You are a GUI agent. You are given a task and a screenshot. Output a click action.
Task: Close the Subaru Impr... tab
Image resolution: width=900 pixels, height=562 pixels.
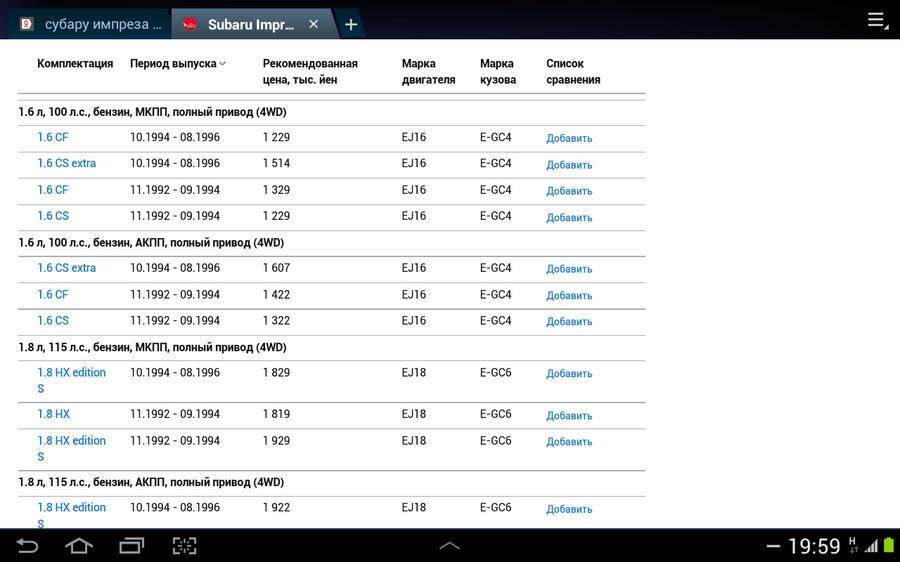click(313, 24)
